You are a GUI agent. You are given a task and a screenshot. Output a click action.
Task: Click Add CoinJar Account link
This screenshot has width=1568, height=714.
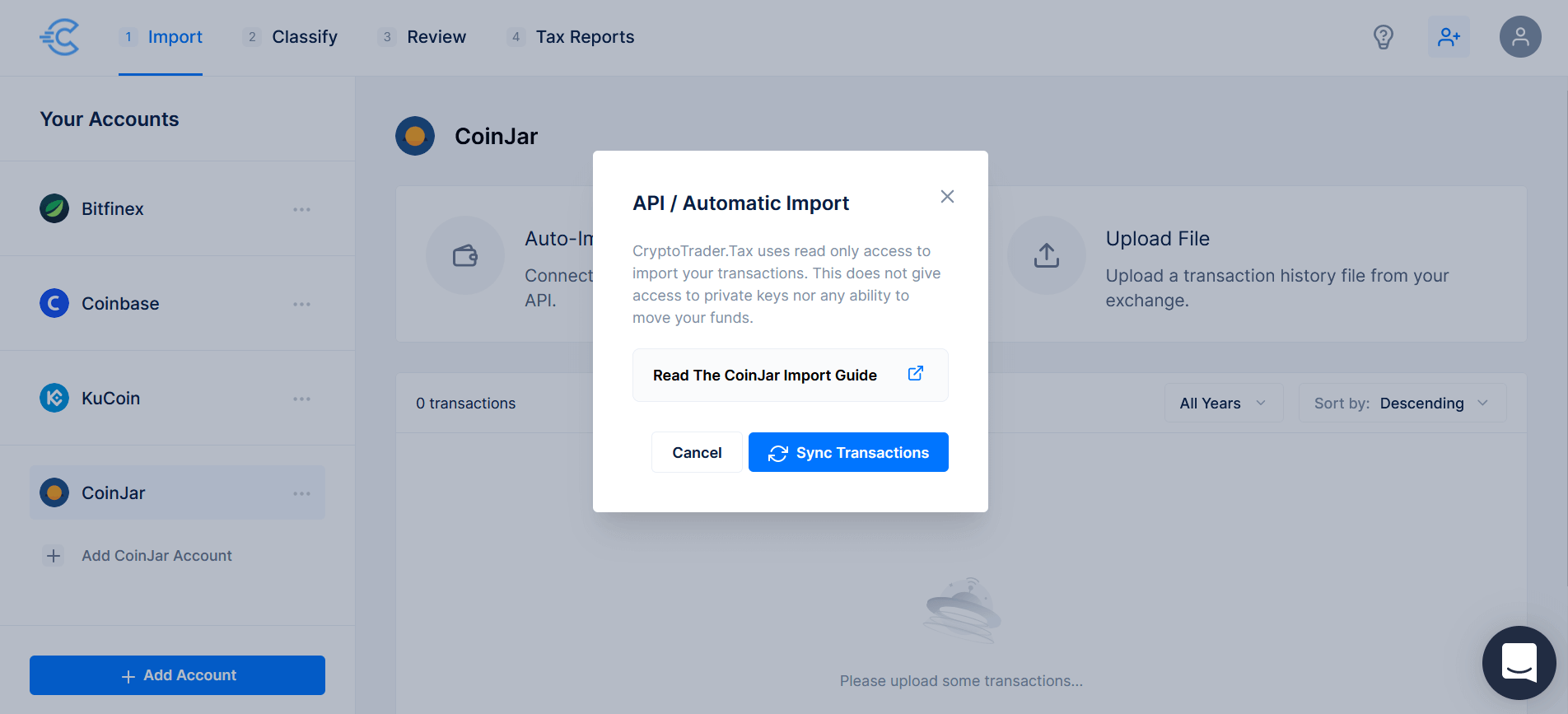(x=156, y=556)
